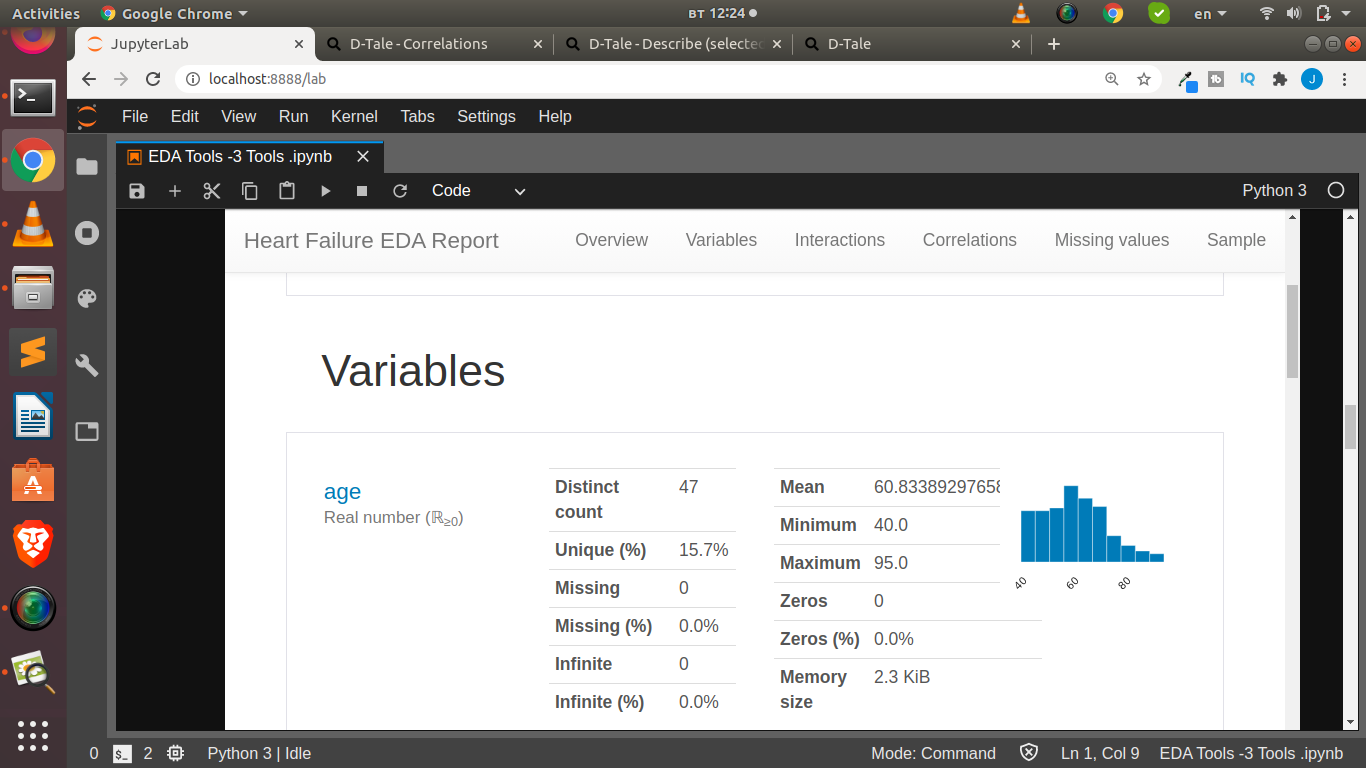Open the terminals indicator in the status bar
The width and height of the screenshot is (1366, 768).
click(121, 753)
